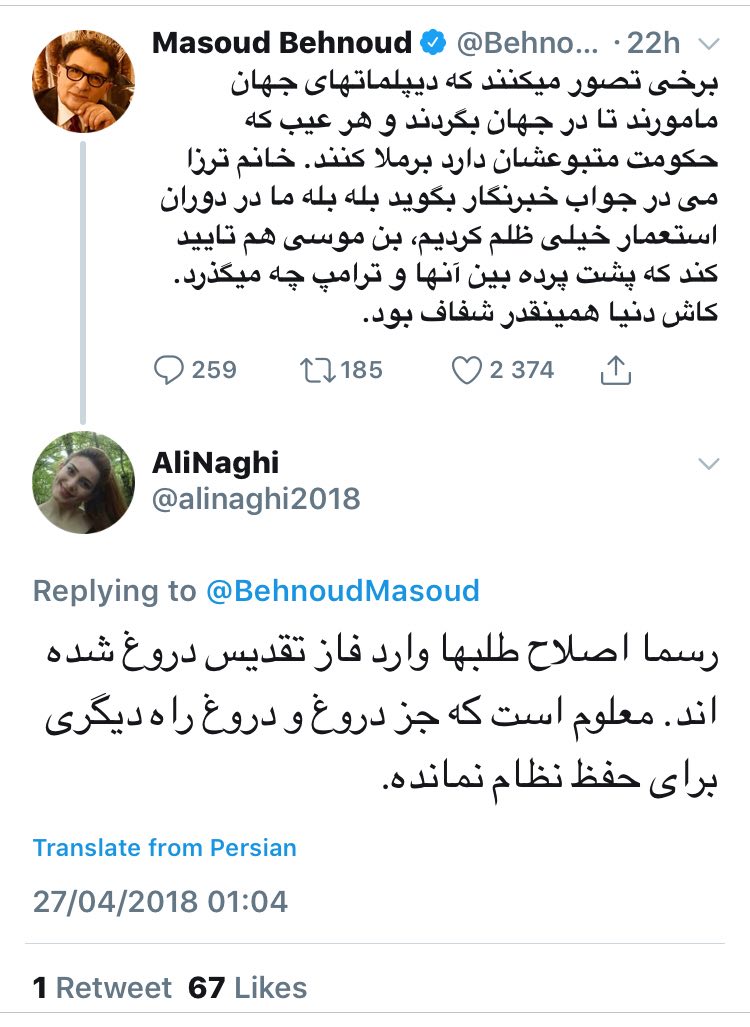Click the blue verified badge
750x1027 pixels.
click(x=433, y=44)
